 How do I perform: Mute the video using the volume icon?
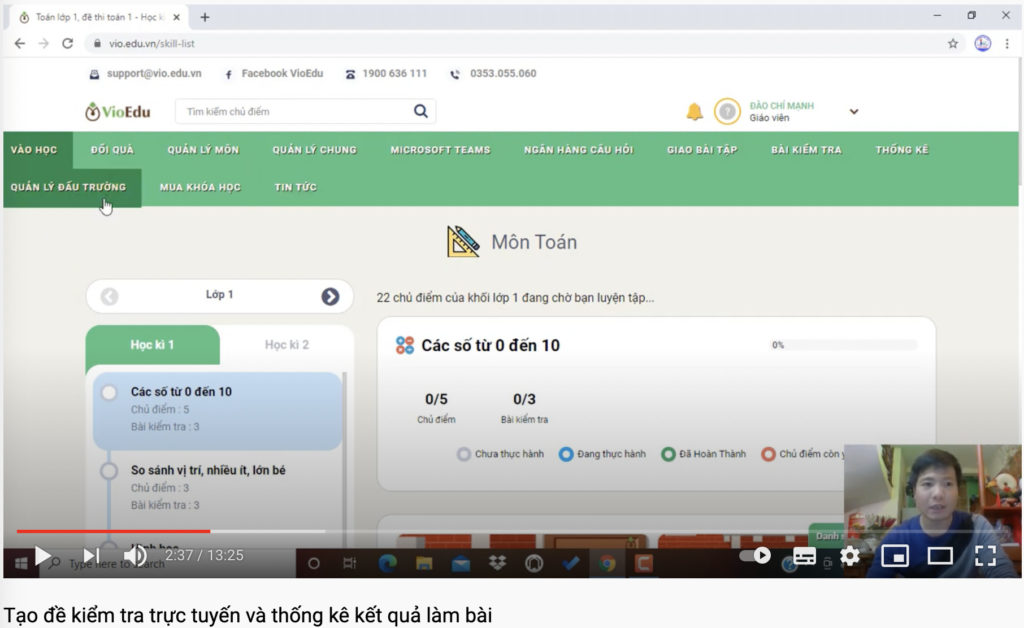[x=134, y=556]
